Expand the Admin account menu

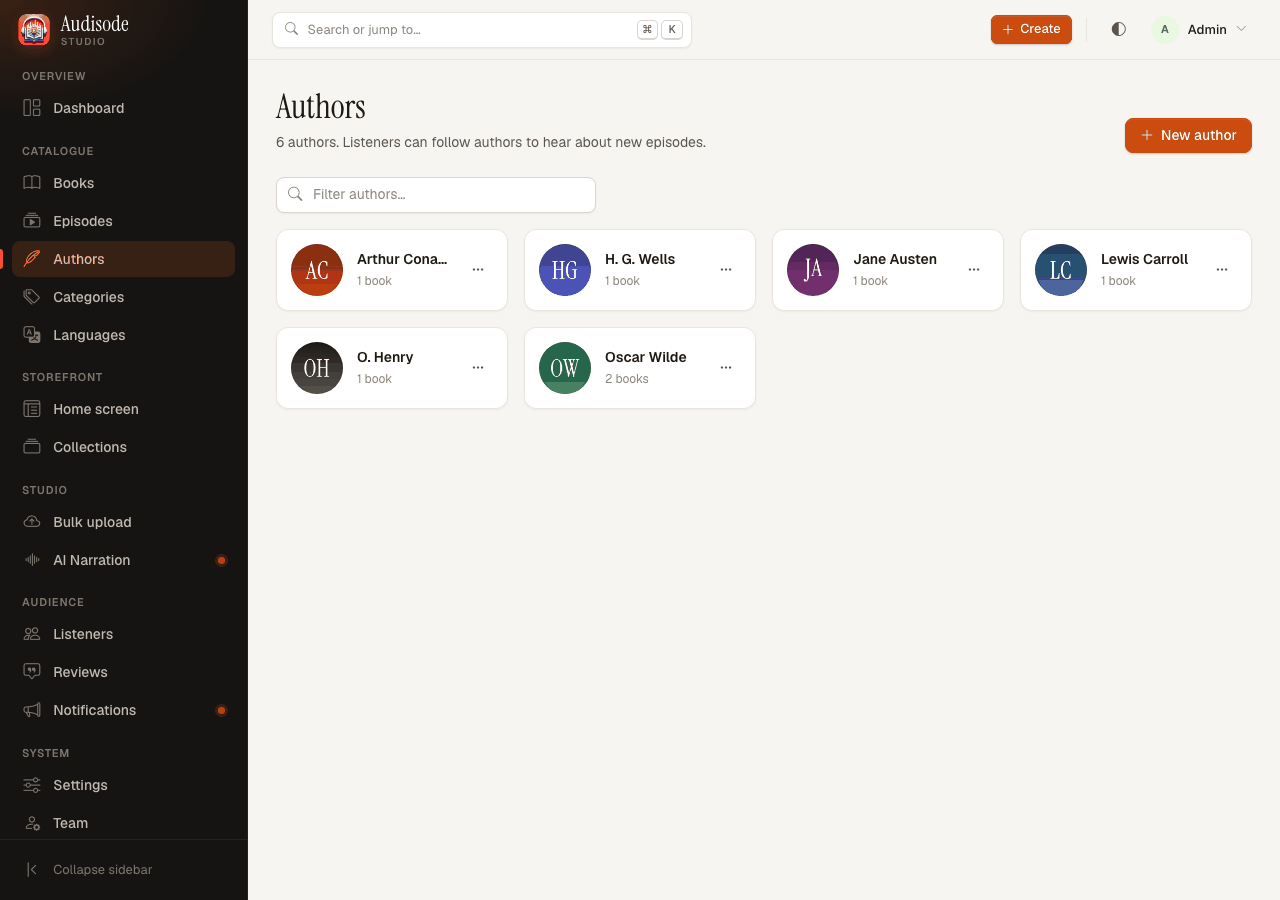(x=1200, y=30)
